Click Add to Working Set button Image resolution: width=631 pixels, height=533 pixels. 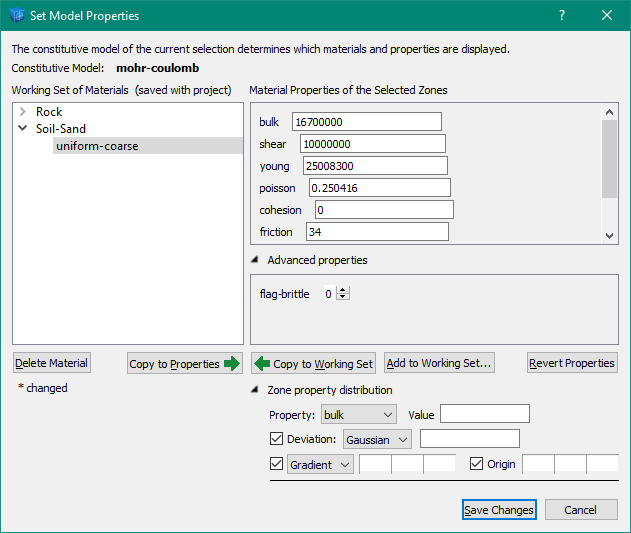pyautogui.click(x=439, y=363)
